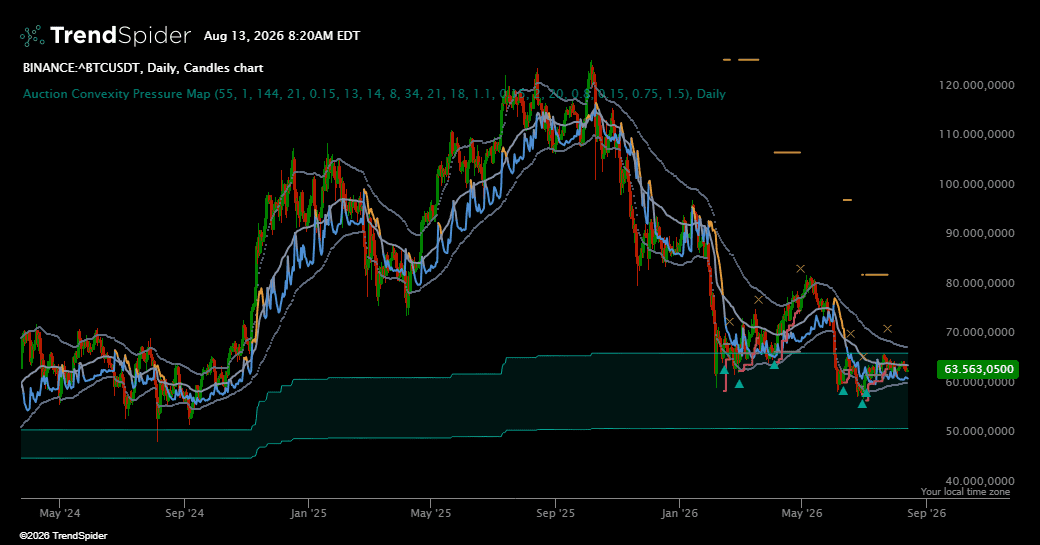This screenshot has width=1040, height=545.
Task: Click the 50.000,0000 price axis label
Action: [976, 431]
